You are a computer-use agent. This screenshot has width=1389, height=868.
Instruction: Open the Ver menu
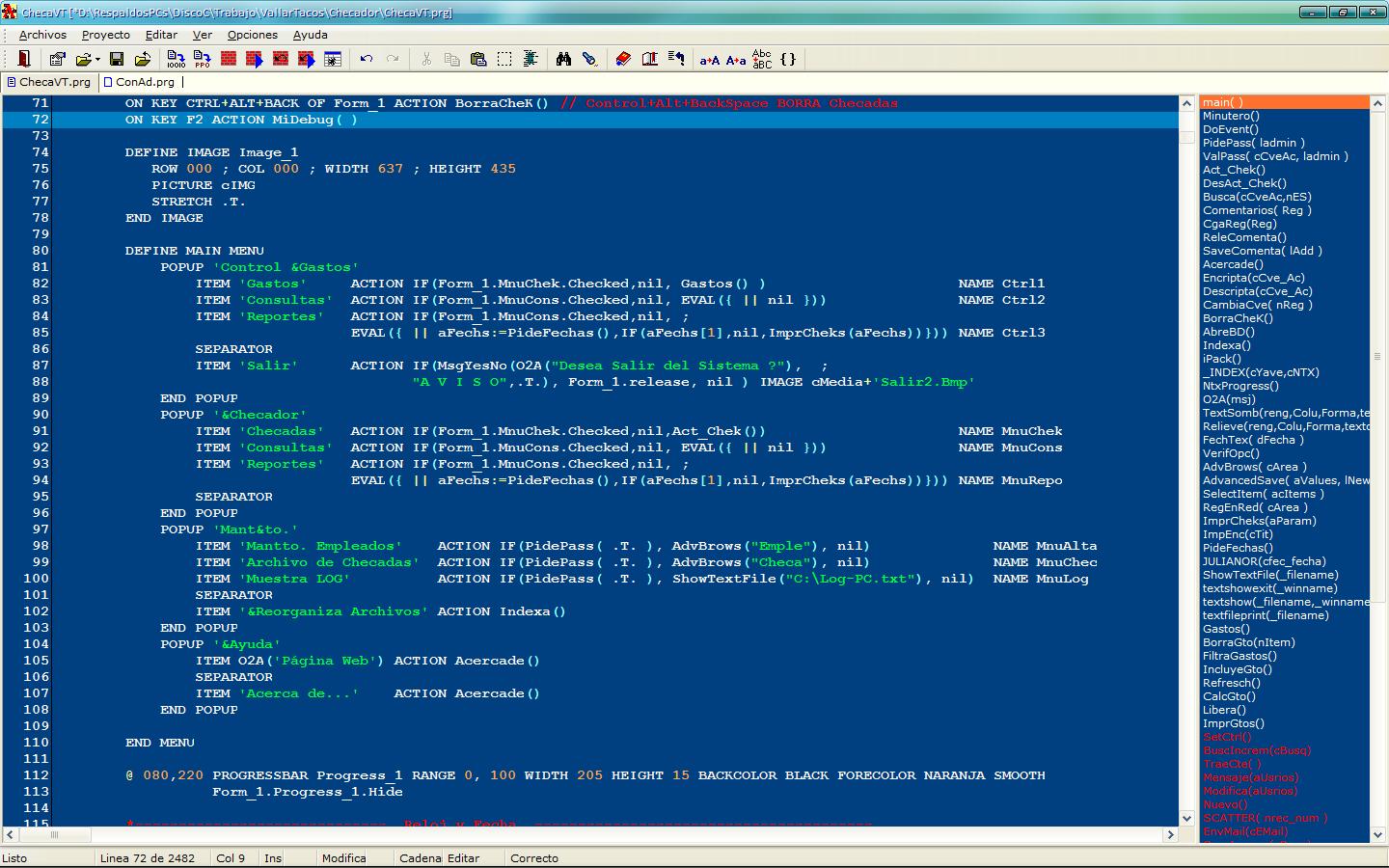tap(202, 35)
